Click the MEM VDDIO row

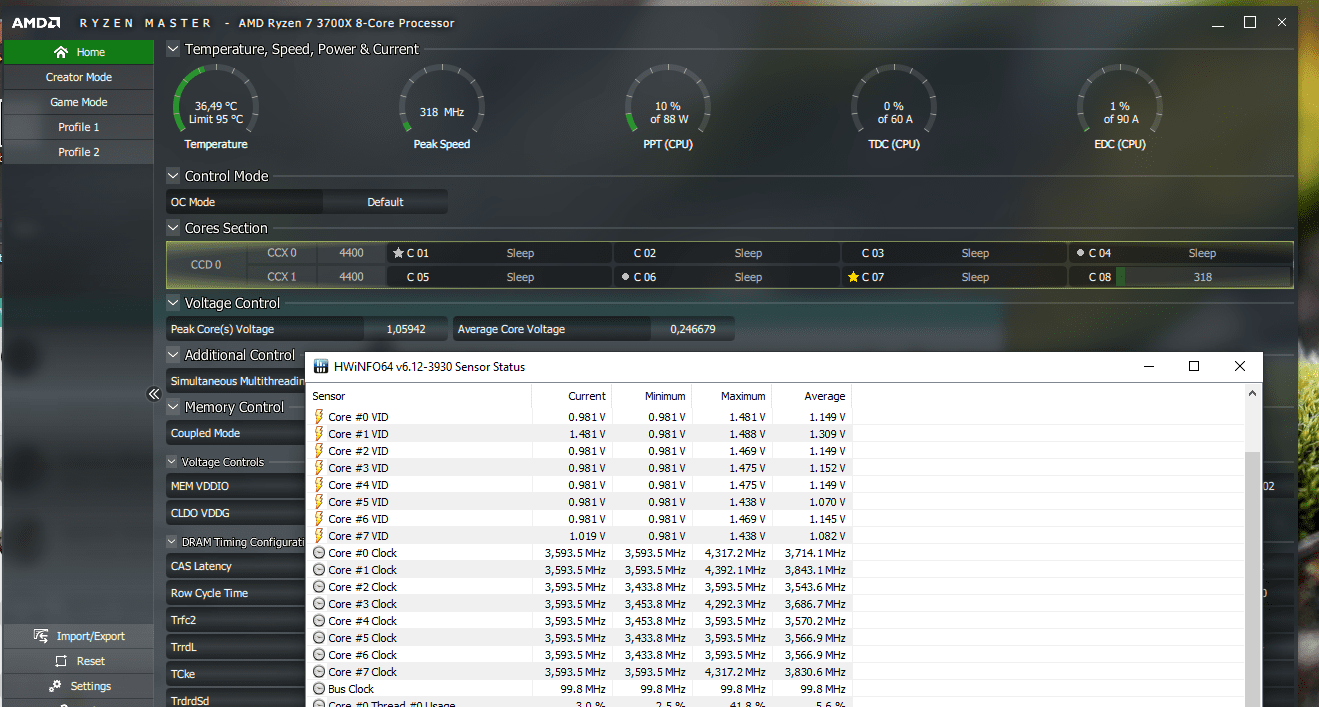click(x=236, y=486)
